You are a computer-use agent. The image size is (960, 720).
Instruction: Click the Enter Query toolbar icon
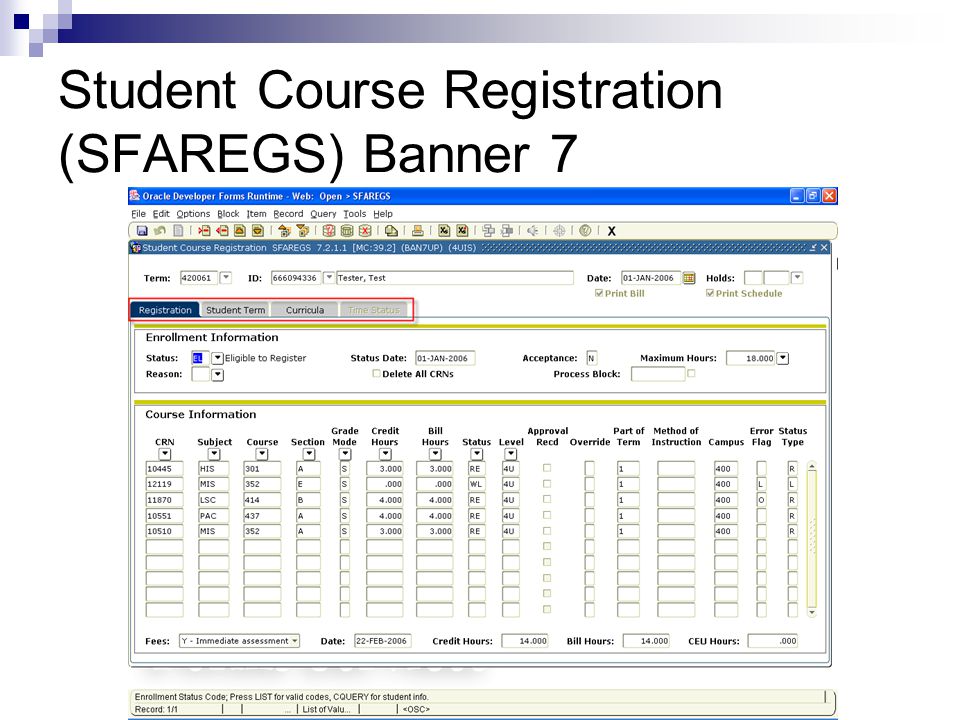[x=329, y=231]
